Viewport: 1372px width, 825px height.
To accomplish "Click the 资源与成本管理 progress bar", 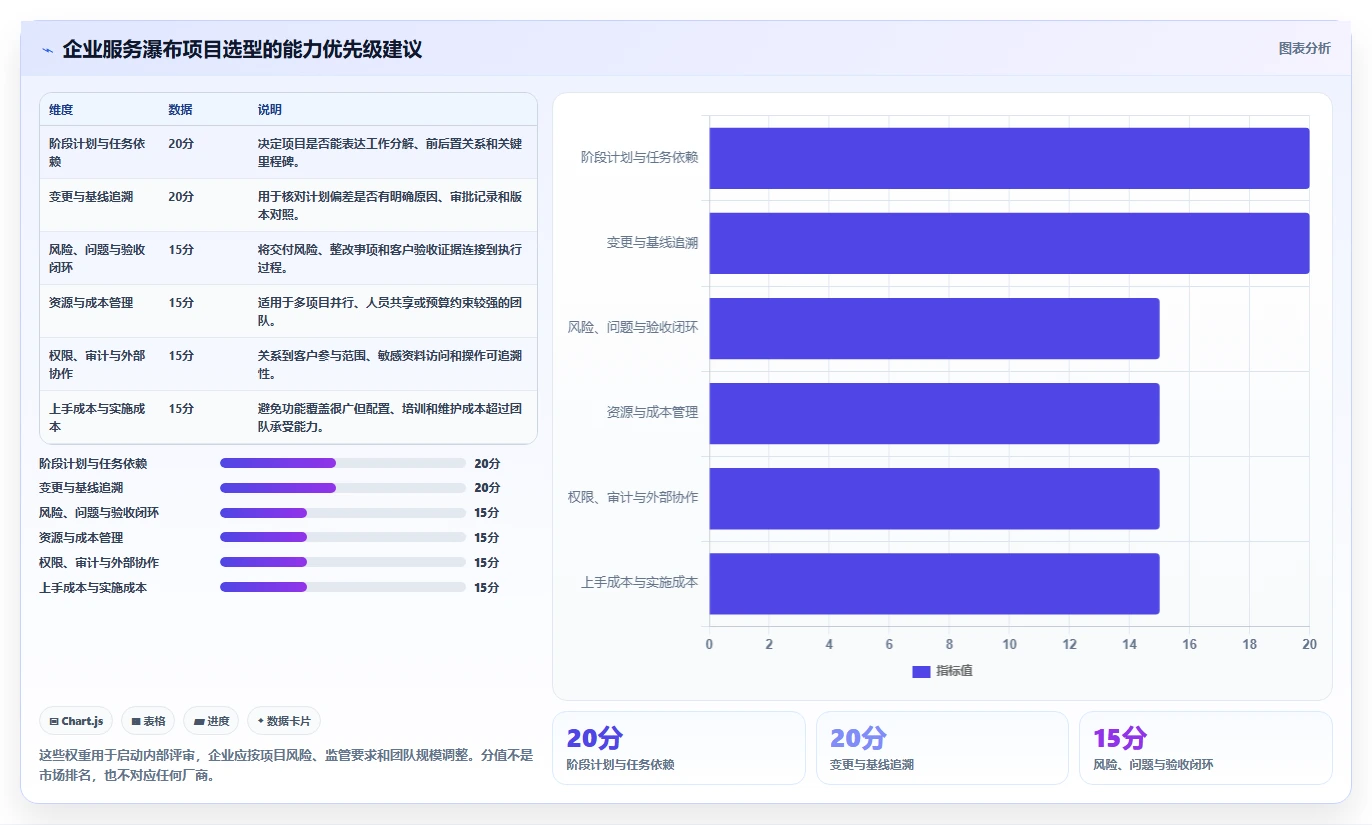I will [342, 537].
